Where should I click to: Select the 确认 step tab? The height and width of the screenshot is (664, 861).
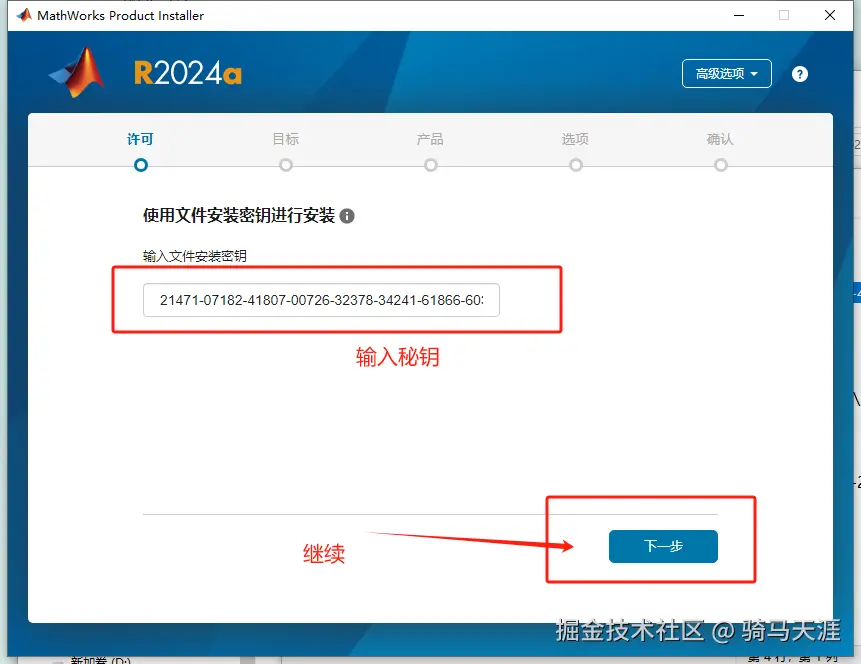(x=720, y=149)
